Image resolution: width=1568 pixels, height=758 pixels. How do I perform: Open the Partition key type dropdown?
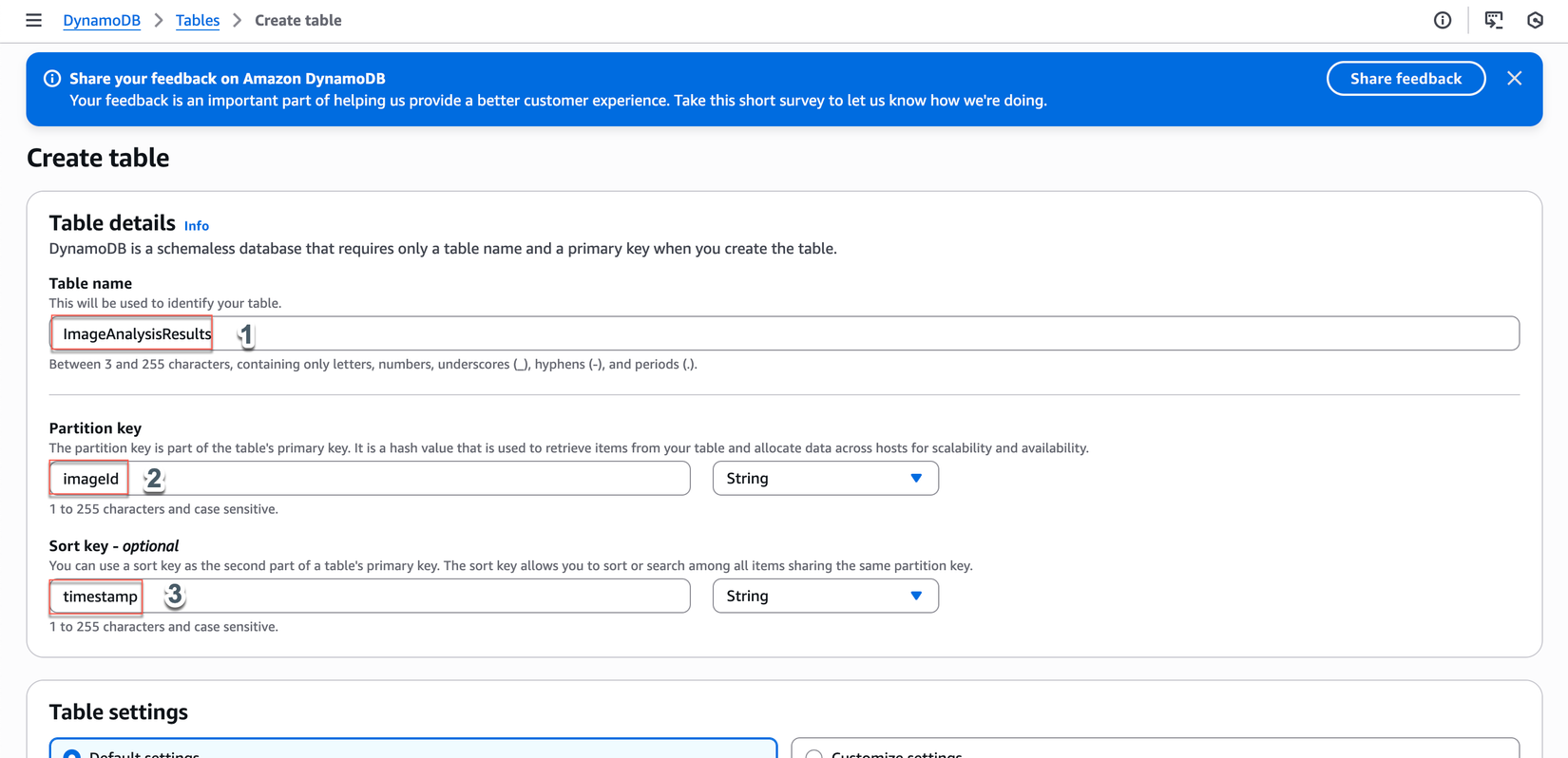(825, 478)
